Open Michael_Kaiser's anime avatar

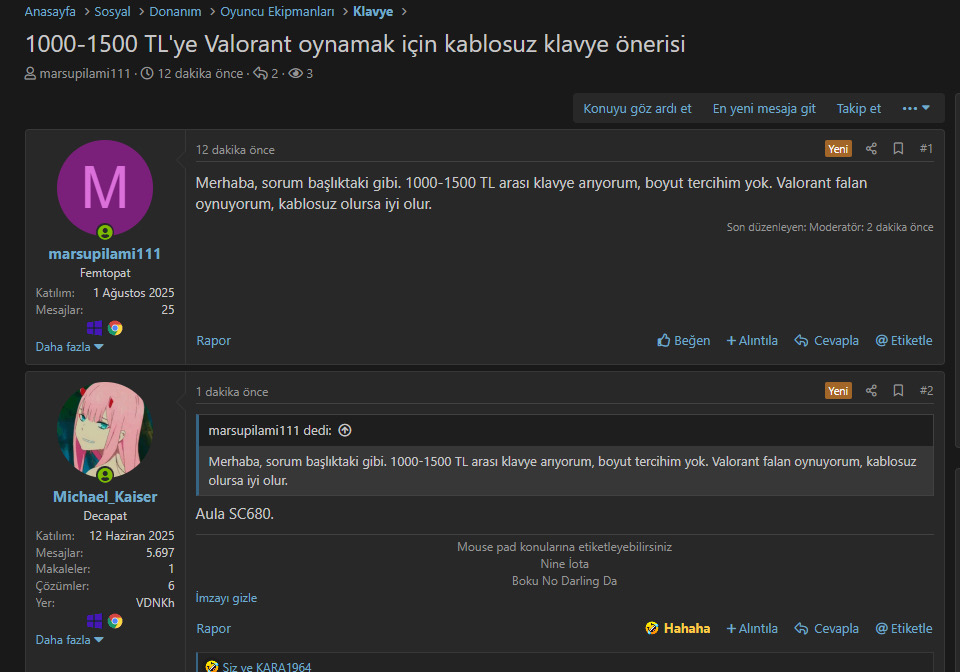(105, 430)
